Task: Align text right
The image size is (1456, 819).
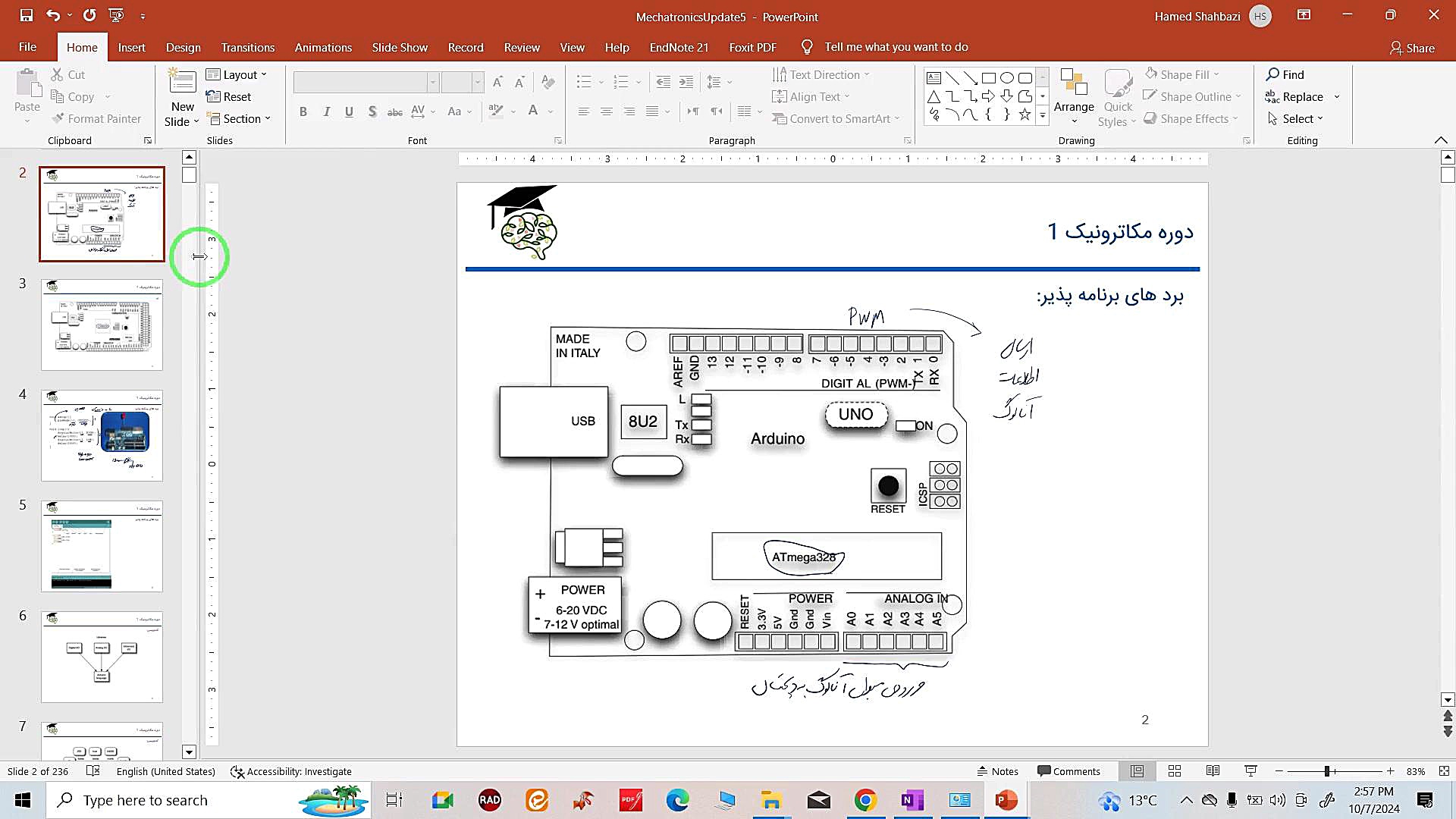Action: click(x=629, y=111)
